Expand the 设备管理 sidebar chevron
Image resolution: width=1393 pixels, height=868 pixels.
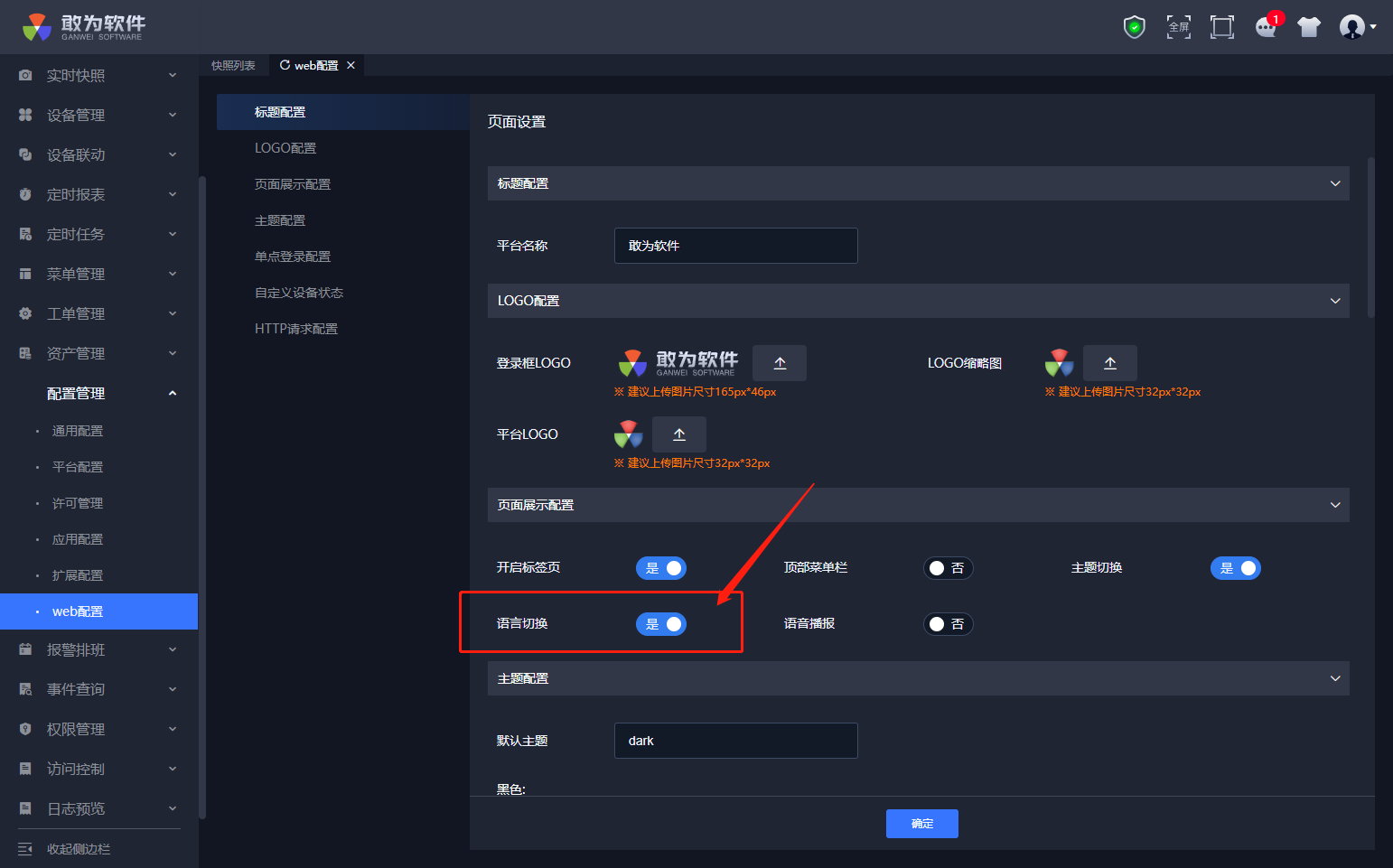tap(173, 115)
